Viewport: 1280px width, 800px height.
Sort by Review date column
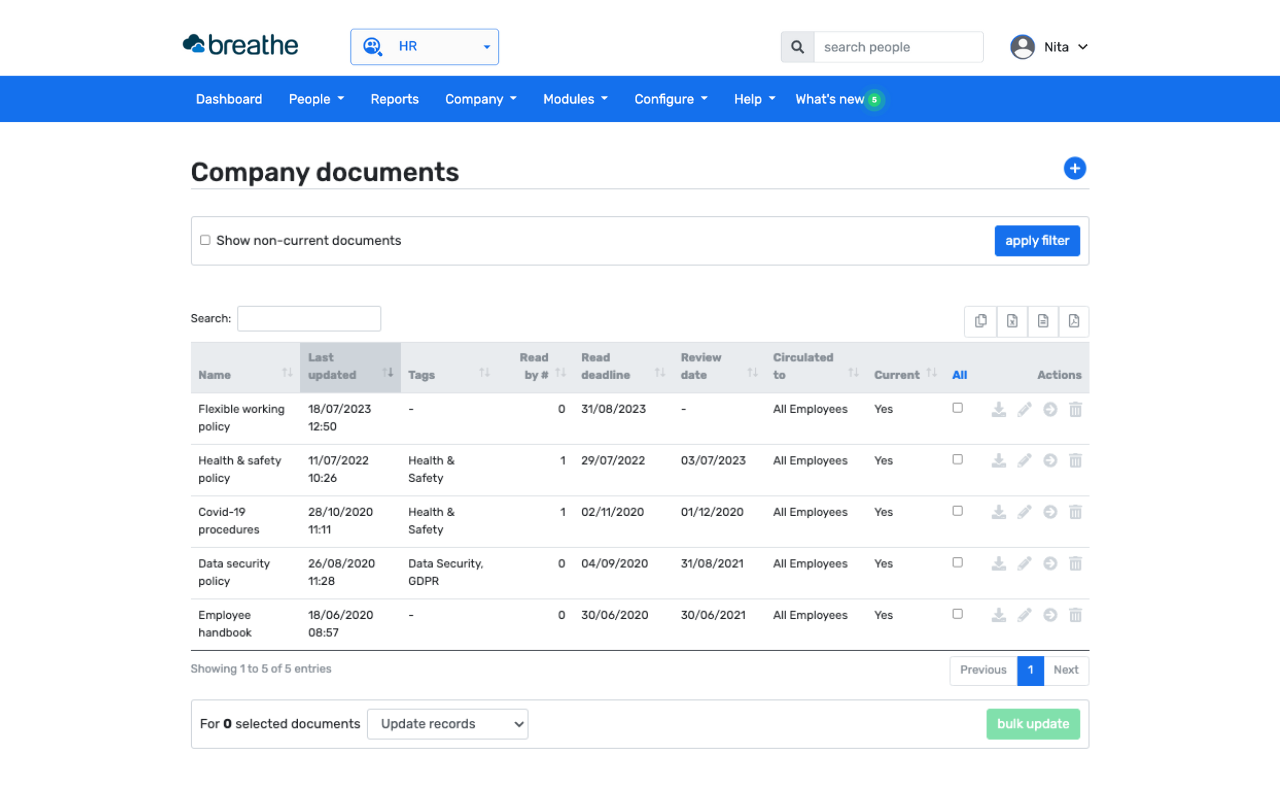719,368
